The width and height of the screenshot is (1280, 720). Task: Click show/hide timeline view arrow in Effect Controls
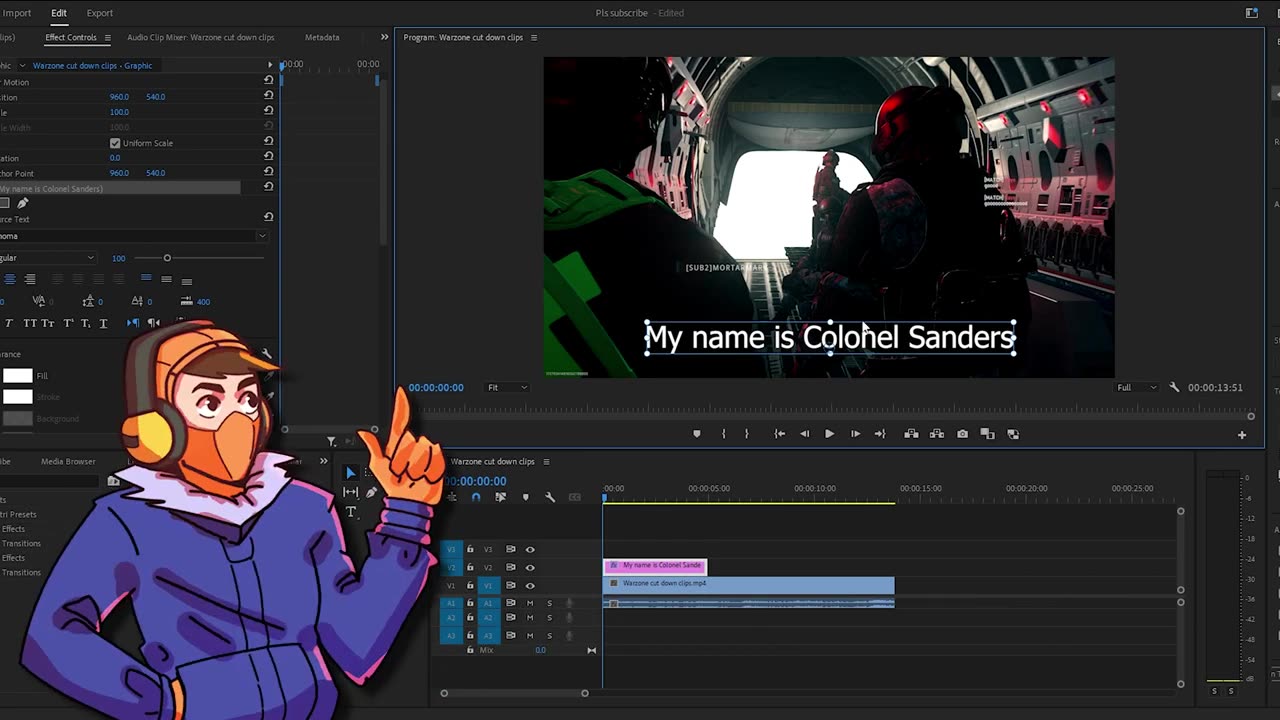[268, 65]
